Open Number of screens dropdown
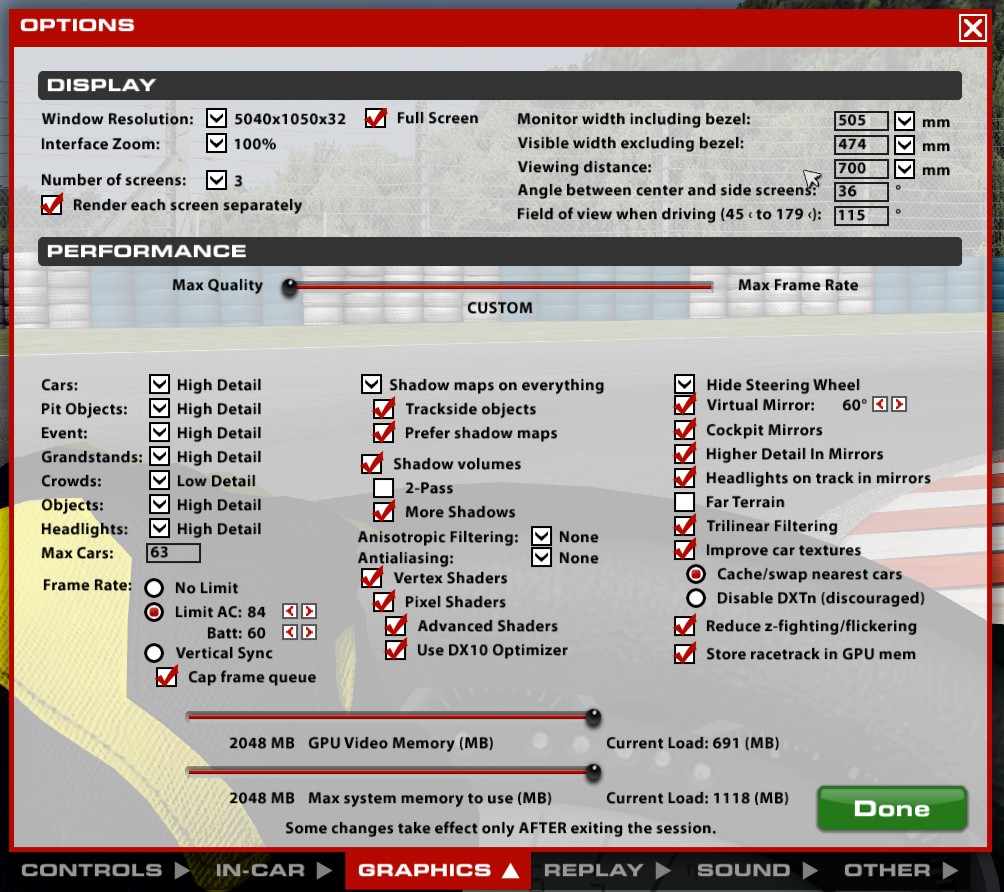This screenshot has height=892, width=1004. pyautogui.click(x=216, y=180)
